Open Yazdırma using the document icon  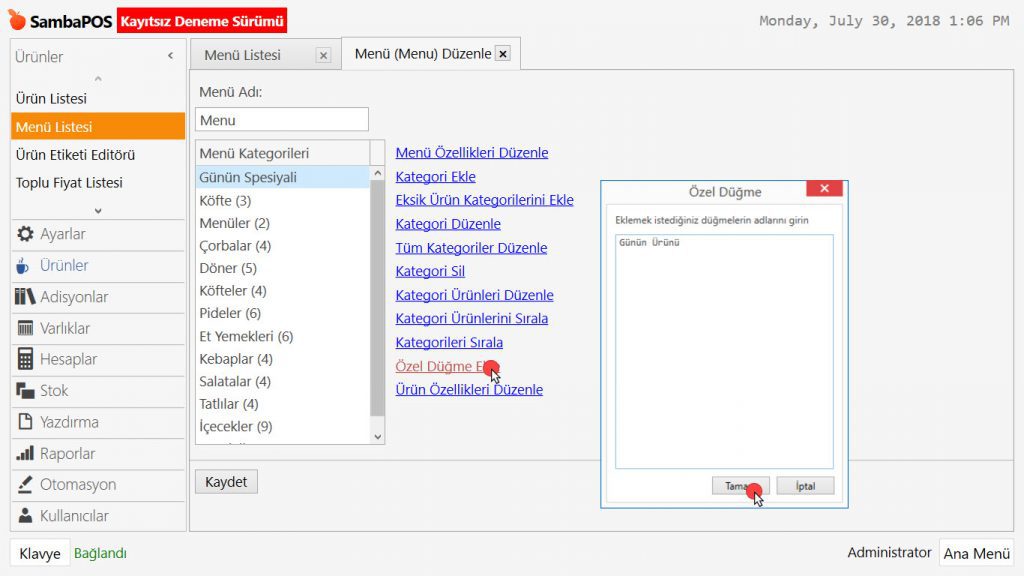click(26, 422)
